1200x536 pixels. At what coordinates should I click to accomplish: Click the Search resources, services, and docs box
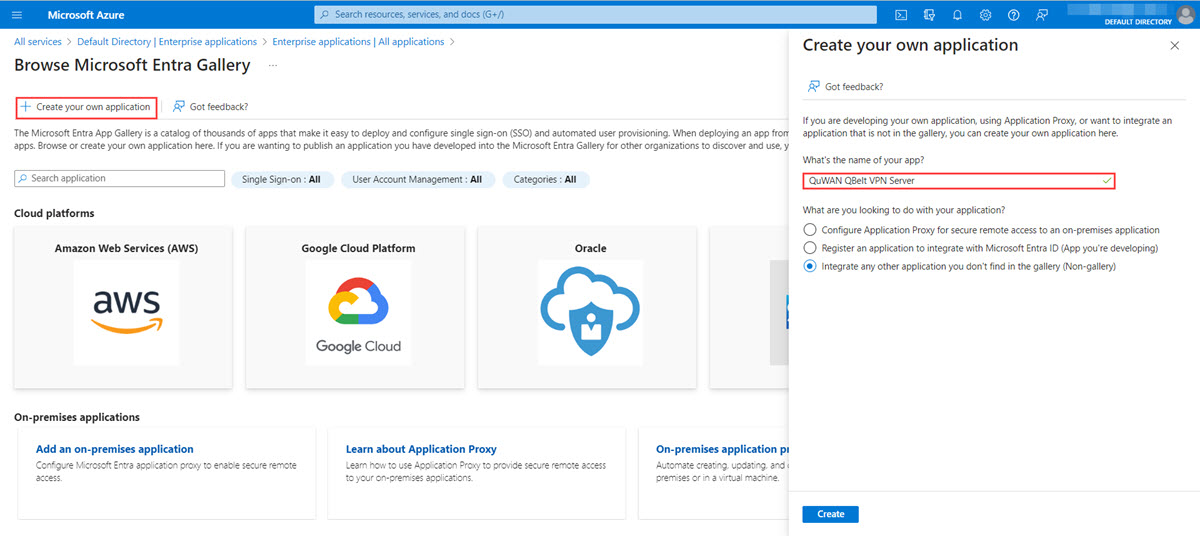point(597,15)
